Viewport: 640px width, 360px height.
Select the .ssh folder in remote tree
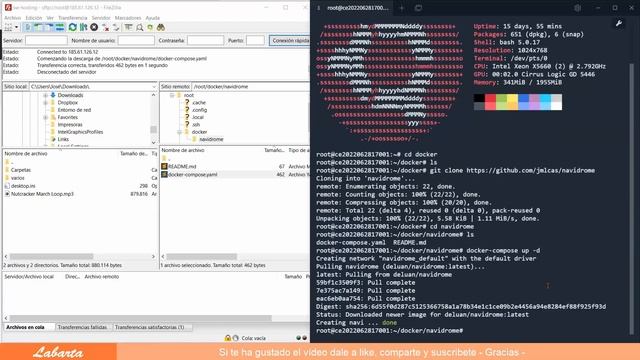pyautogui.click(x=196, y=124)
